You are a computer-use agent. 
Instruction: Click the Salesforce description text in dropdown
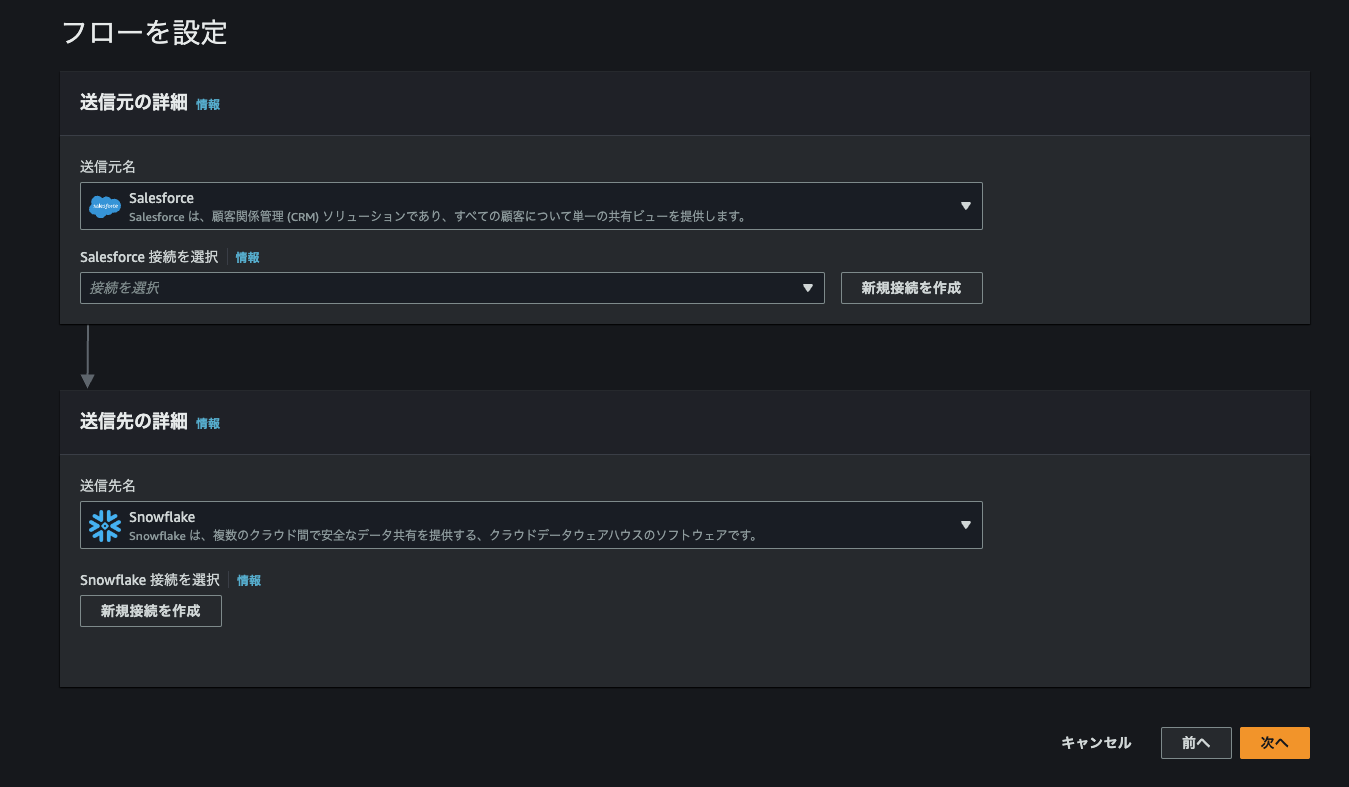coord(438,216)
